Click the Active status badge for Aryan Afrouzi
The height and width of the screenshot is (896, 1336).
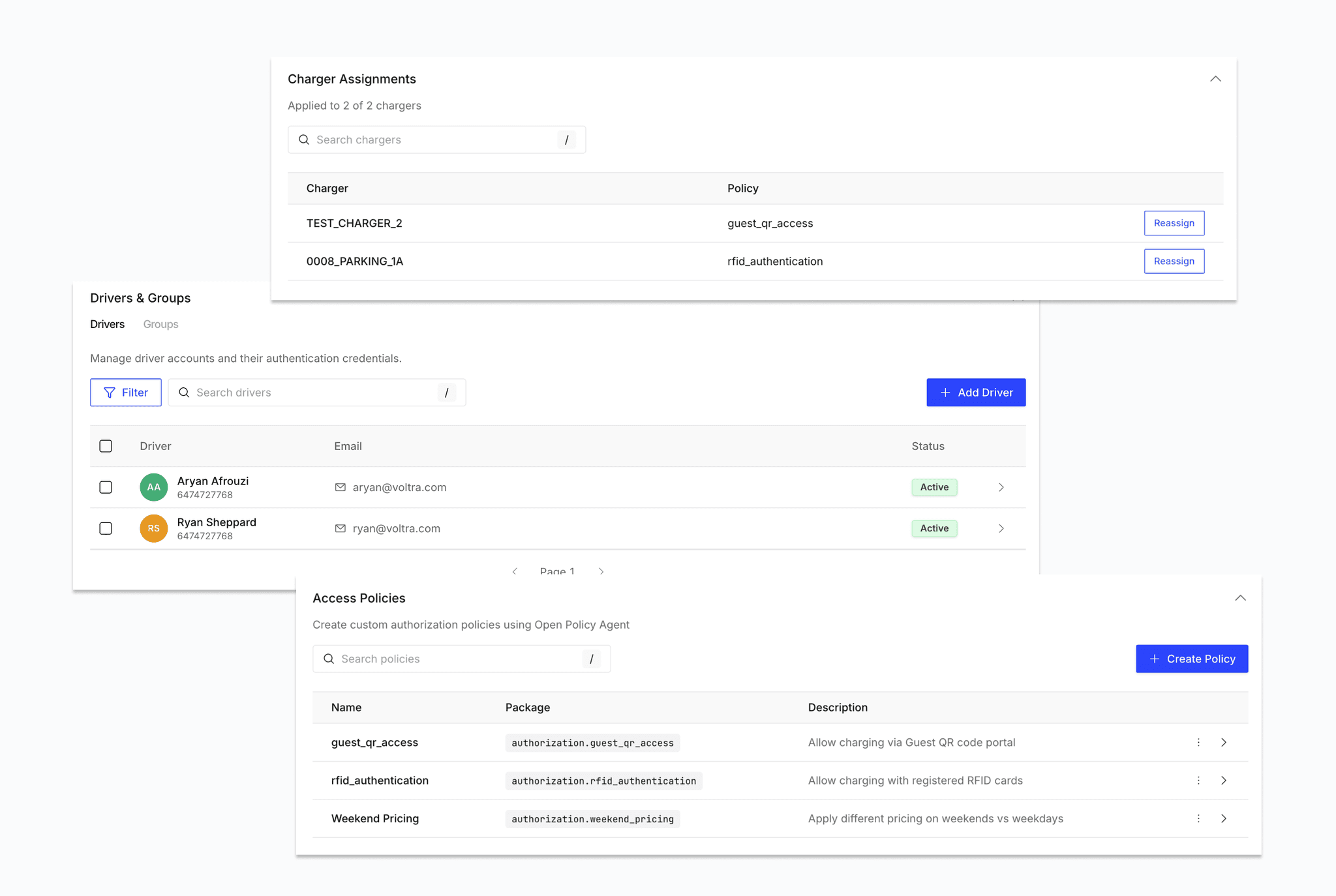coord(934,487)
